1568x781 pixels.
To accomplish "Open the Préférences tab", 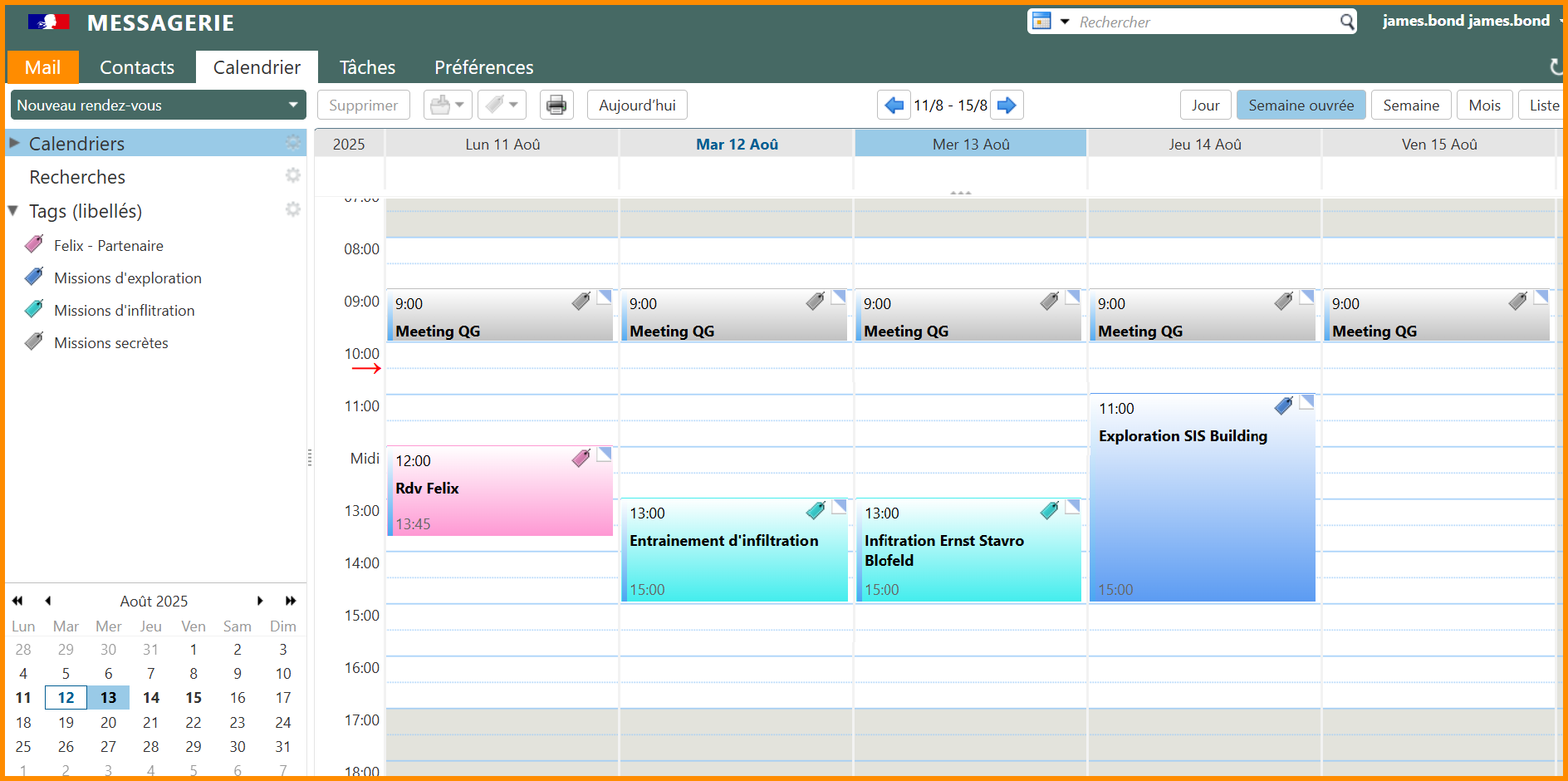I will 483,67.
